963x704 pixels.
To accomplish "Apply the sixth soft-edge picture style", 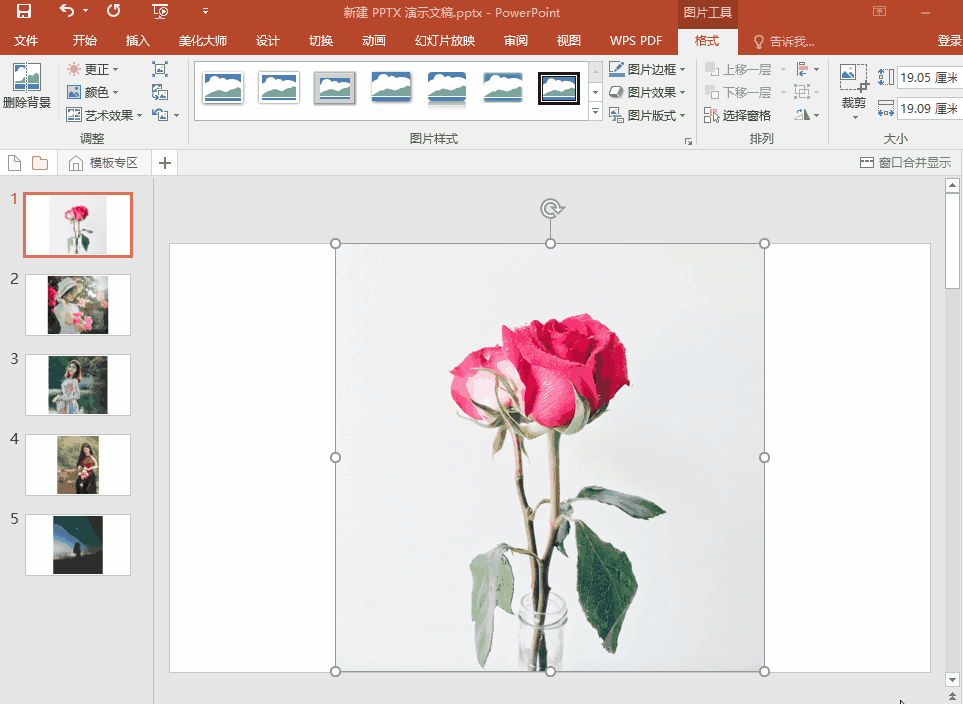I will (x=503, y=87).
